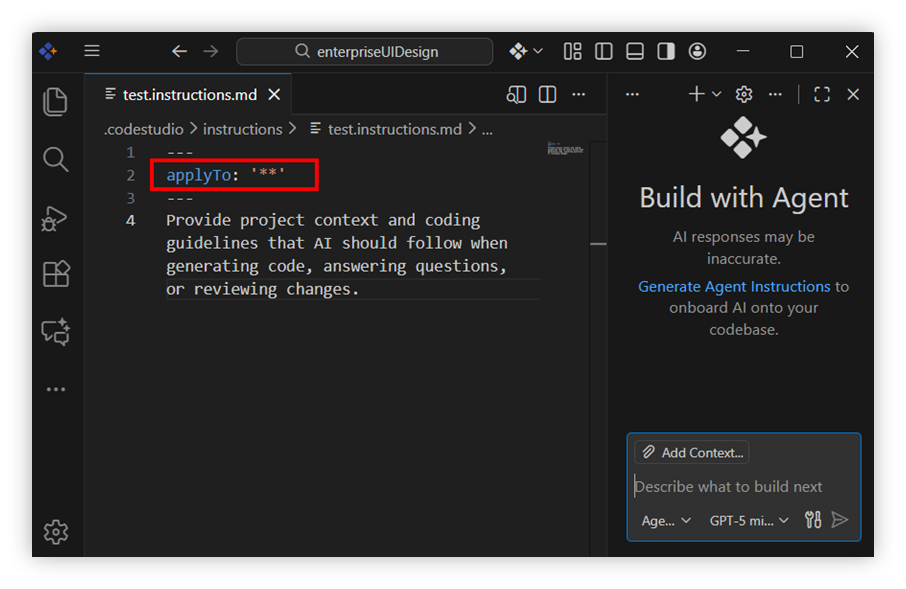This screenshot has width=906, height=589.
Task: Select the test.instructions.md editor tab
Action: [x=189, y=94]
